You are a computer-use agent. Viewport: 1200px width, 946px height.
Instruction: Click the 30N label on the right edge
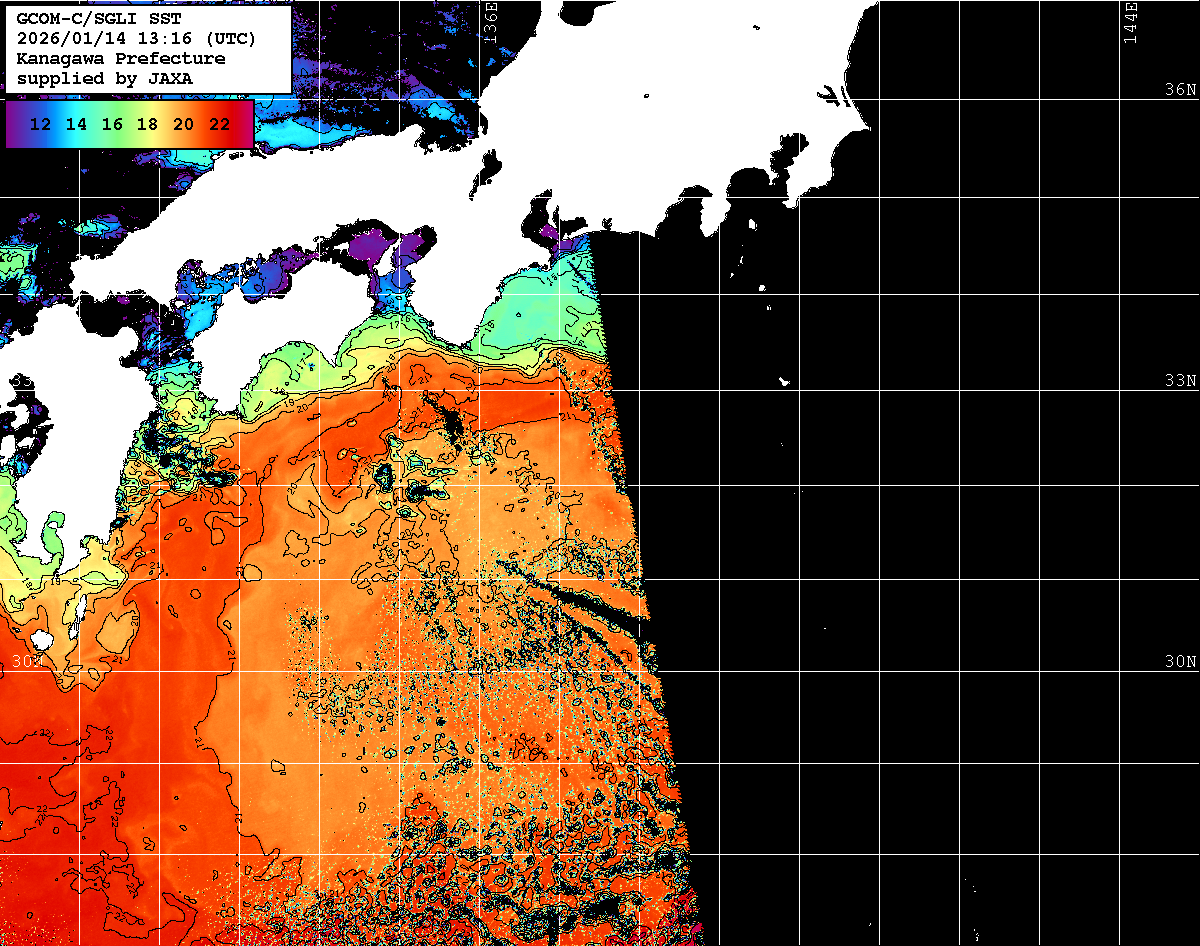click(1180, 662)
